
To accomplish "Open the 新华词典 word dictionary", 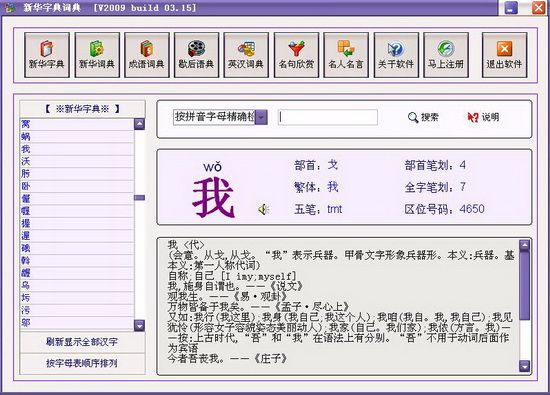I will [x=97, y=55].
